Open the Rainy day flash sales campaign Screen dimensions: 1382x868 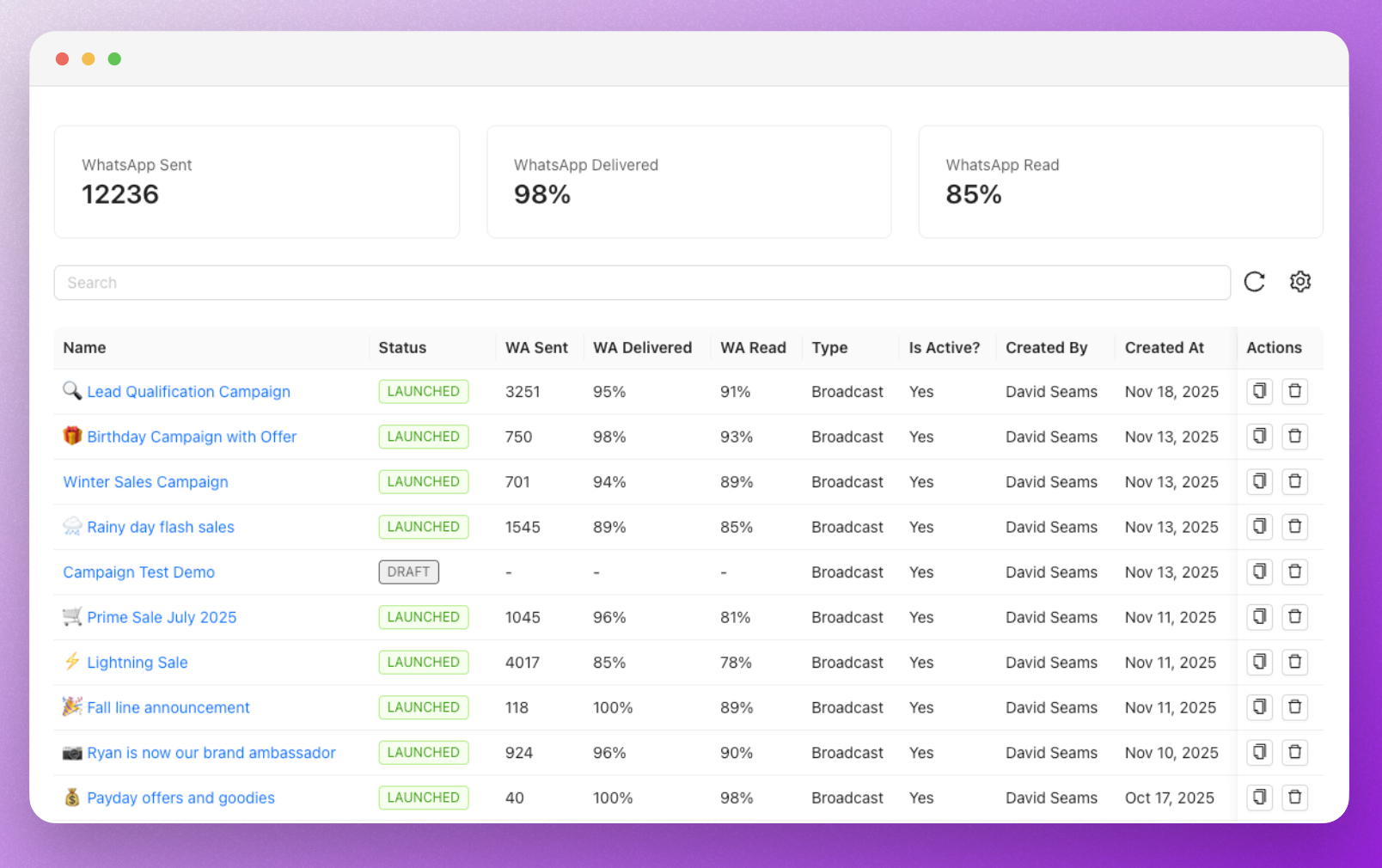[x=160, y=527]
